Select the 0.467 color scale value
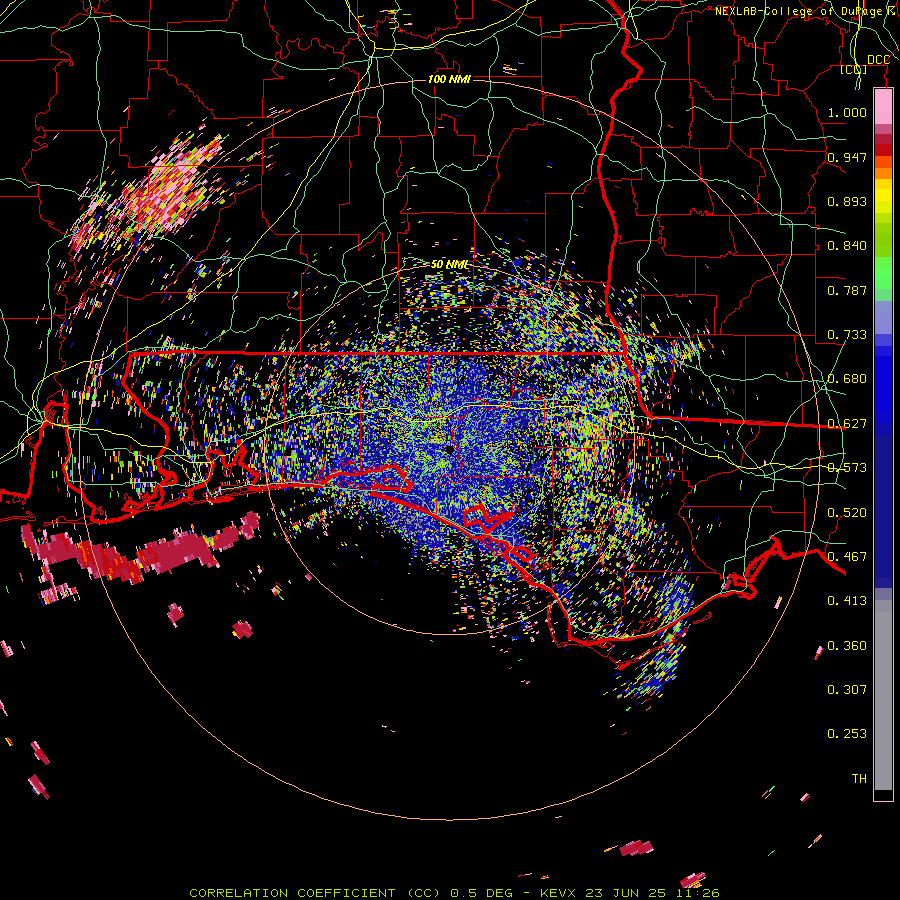This screenshot has width=900, height=900. tap(847, 557)
